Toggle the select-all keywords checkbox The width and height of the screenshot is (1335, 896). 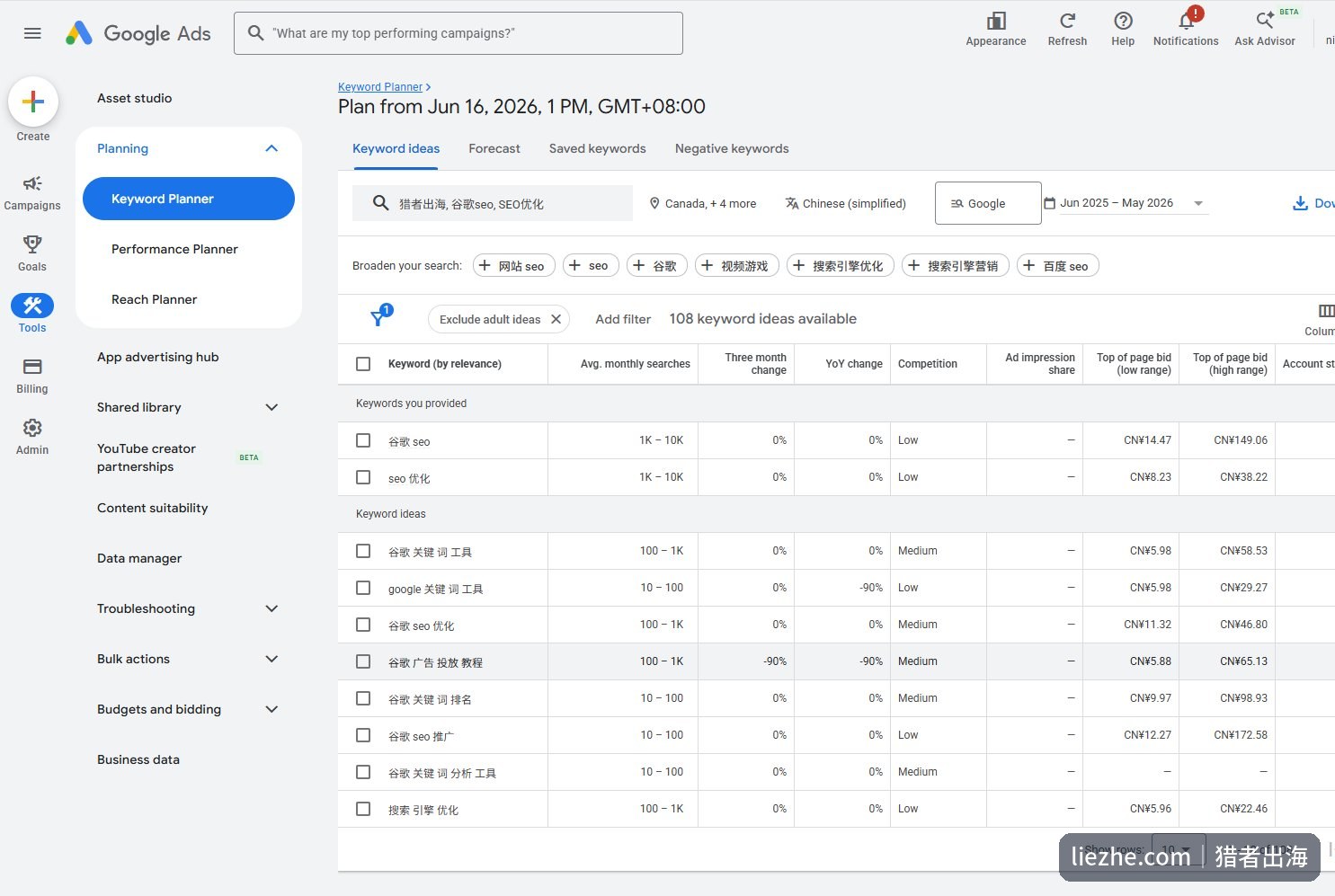363,364
